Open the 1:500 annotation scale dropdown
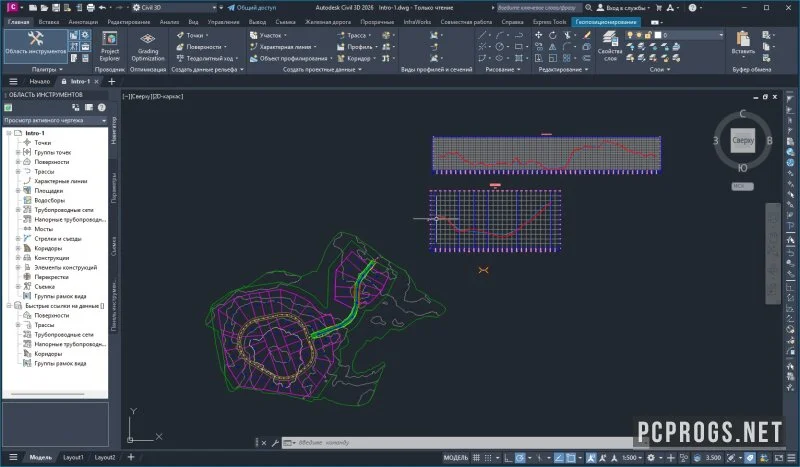This screenshot has width=800, height=467. (x=632, y=457)
